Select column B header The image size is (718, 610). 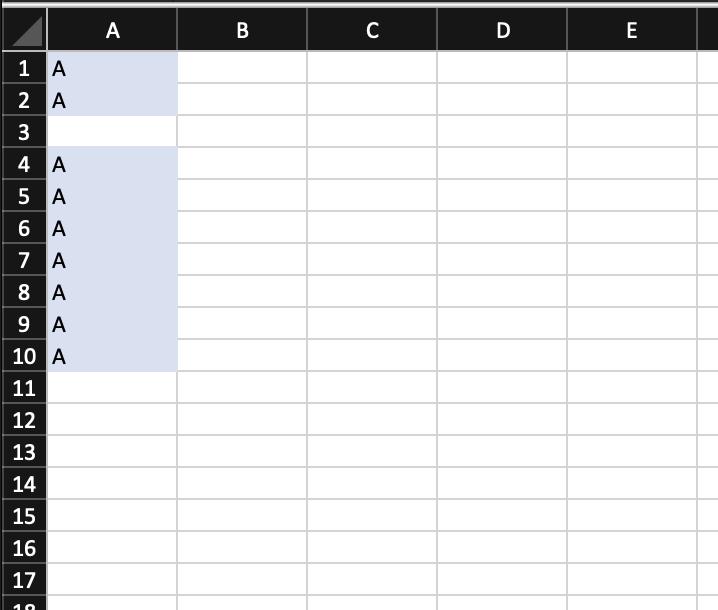point(242,29)
